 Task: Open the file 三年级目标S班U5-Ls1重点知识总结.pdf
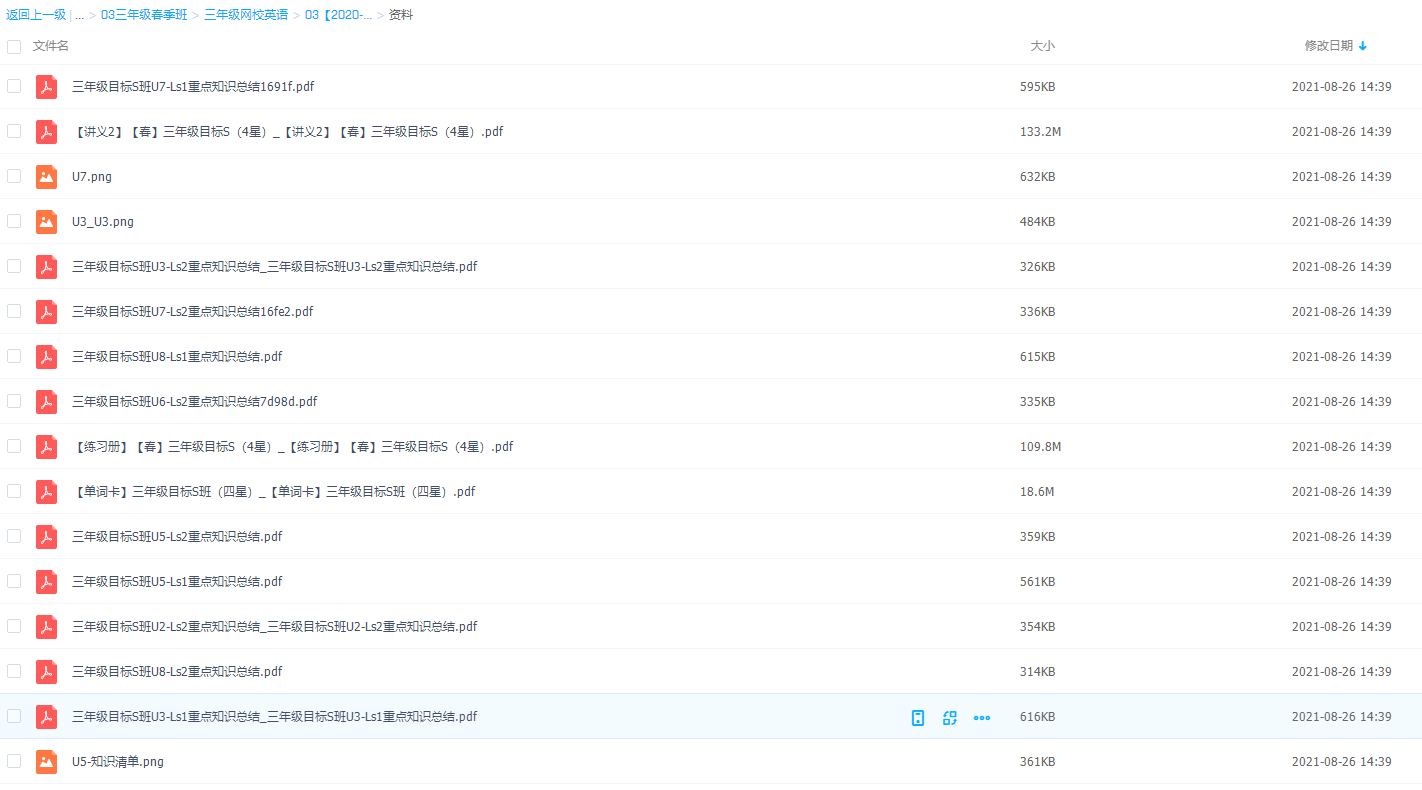(x=177, y=582)
